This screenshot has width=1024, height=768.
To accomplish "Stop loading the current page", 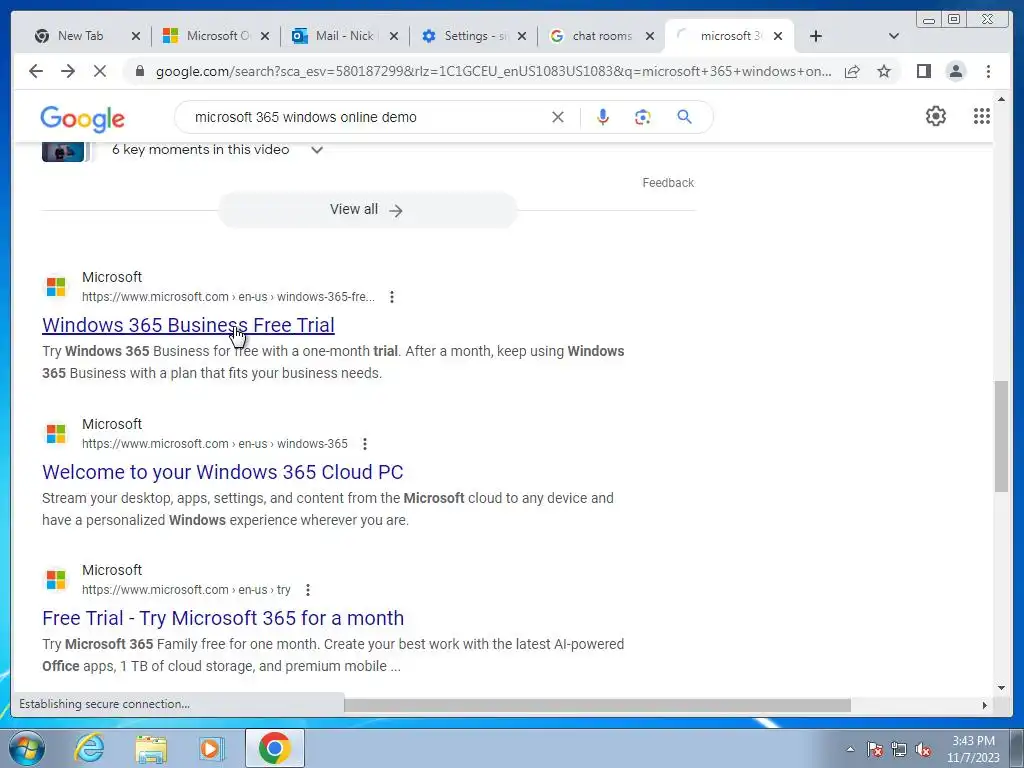I will [x=99, y=71].
